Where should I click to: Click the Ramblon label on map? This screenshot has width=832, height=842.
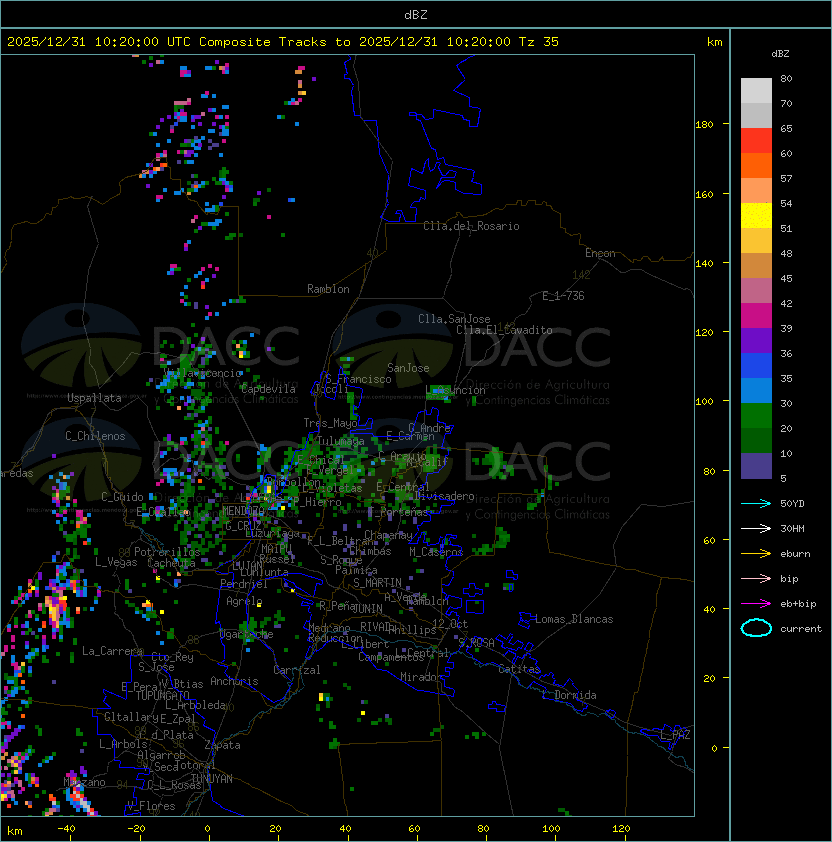[x=328, y=289]
